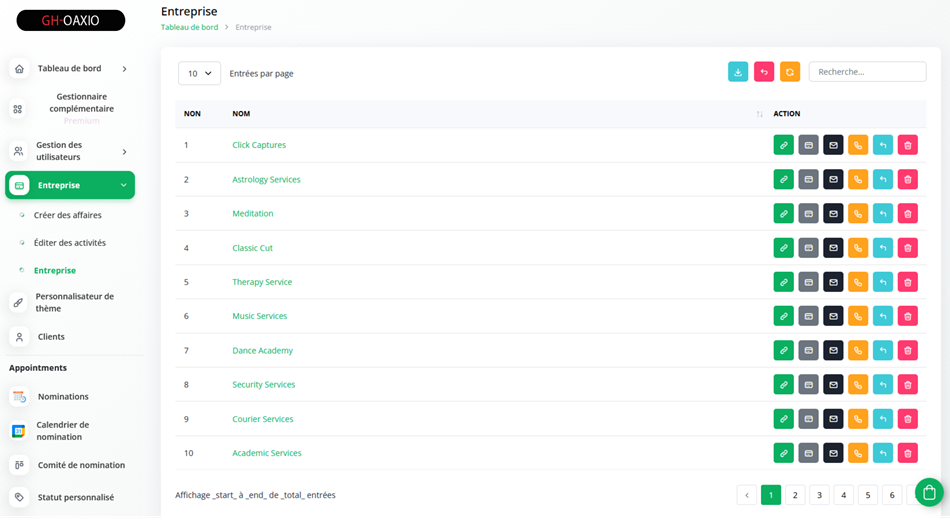Click the Google calendar icon beside Calendrier de nomination
This screenshot has height=521, width=950.
[x=19, y=431]
